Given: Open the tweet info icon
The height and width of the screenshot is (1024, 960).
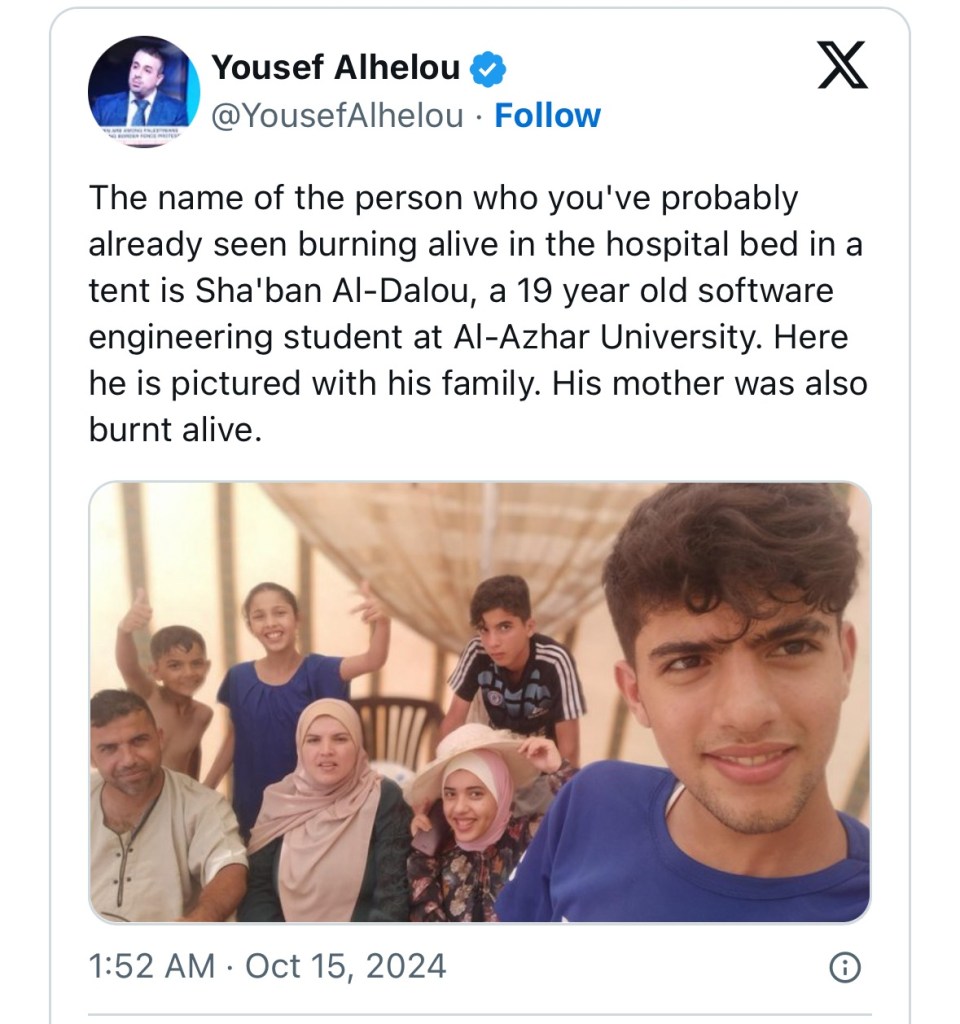Looking at the screenshot, I should pyautogui.click(x=846, y=966).
